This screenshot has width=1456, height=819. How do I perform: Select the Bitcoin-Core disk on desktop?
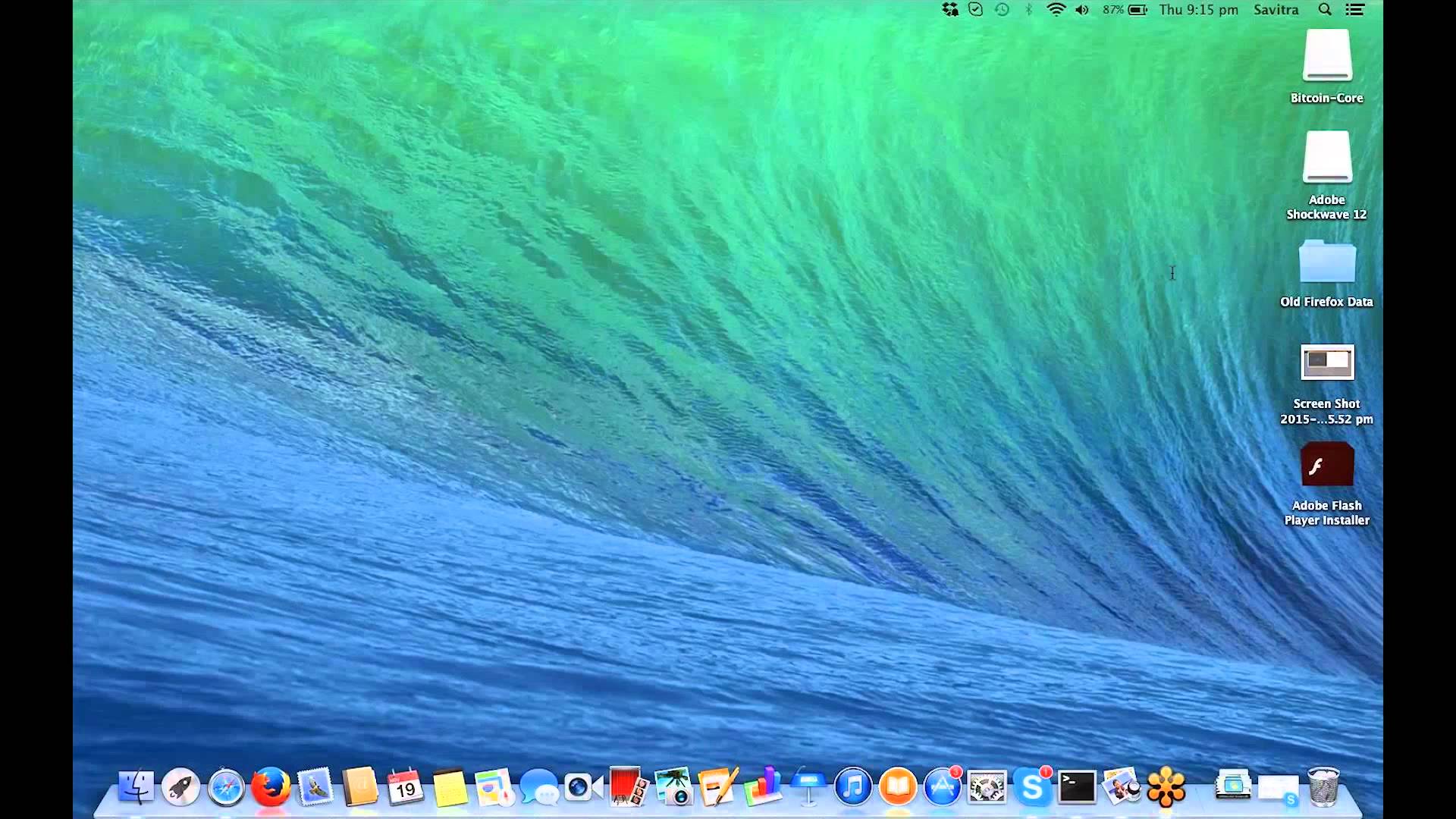click(x=1327, y=56)
